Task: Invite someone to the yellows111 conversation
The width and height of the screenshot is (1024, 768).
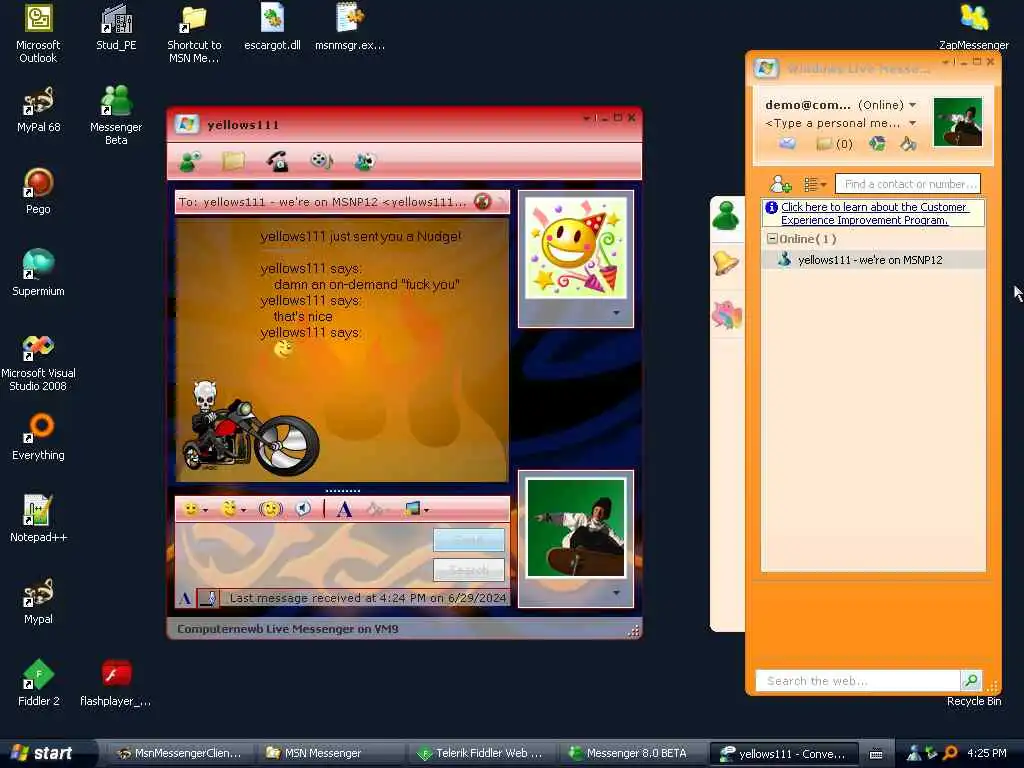Action: tap(190, 161)
